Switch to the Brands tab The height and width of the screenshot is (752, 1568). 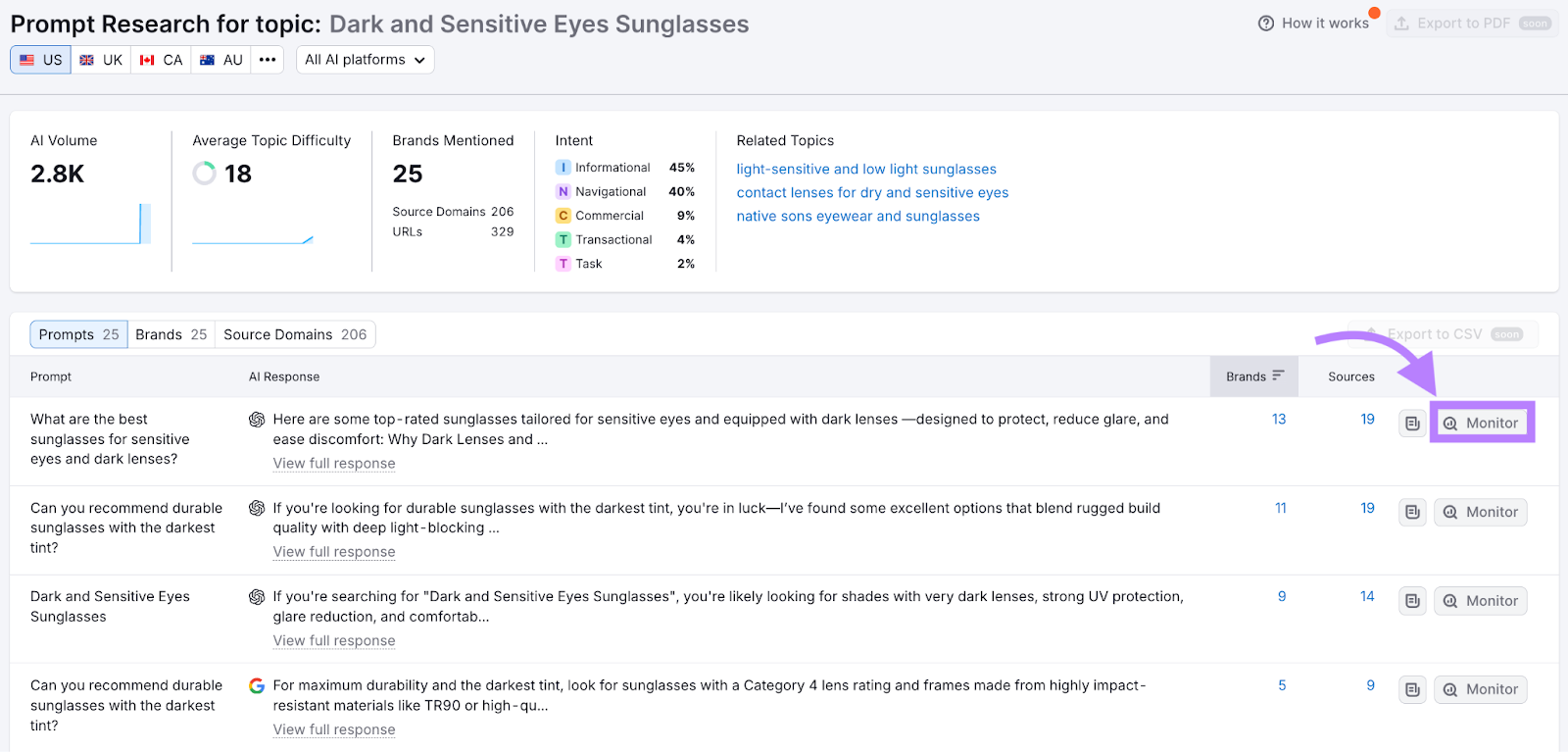pyautogui.click(x=171, y=334)
